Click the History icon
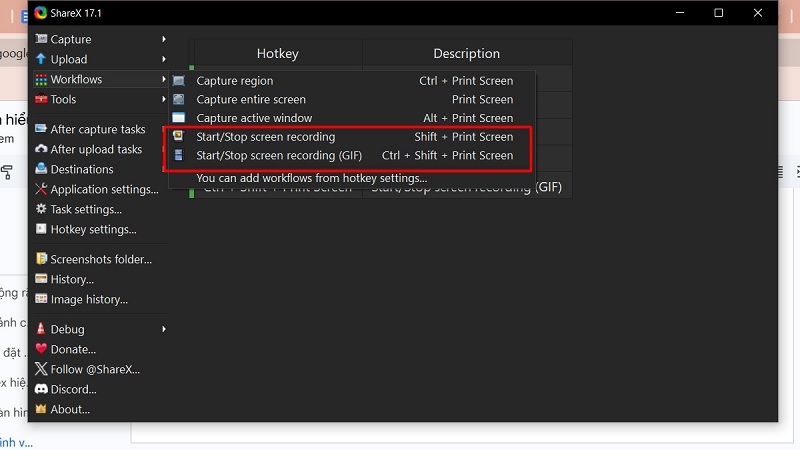Image resolution: width=800 pixels, height=450 pixels. coord(41,279)
